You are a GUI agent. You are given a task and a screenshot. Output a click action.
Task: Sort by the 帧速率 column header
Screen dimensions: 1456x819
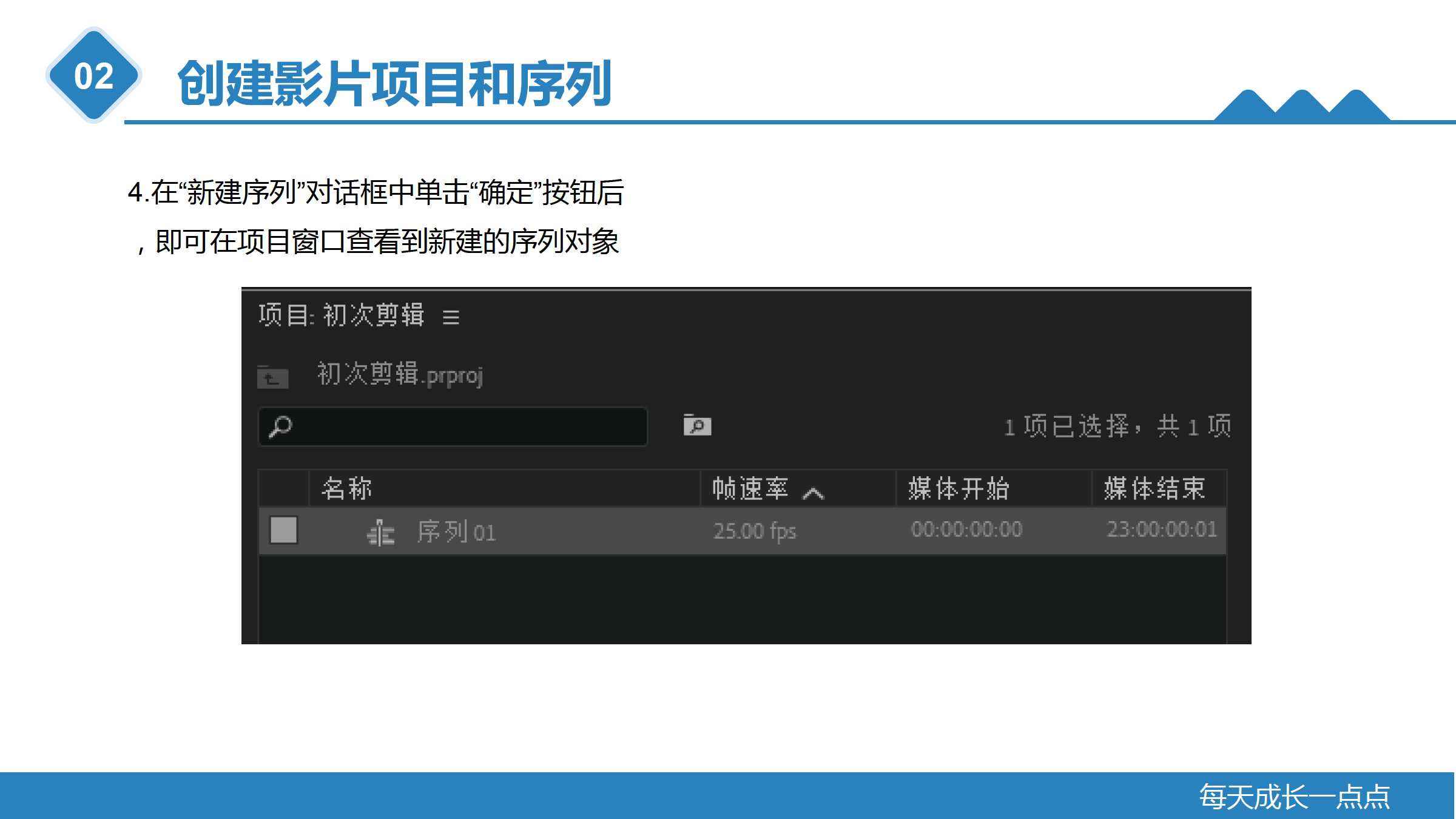point(798,488)
